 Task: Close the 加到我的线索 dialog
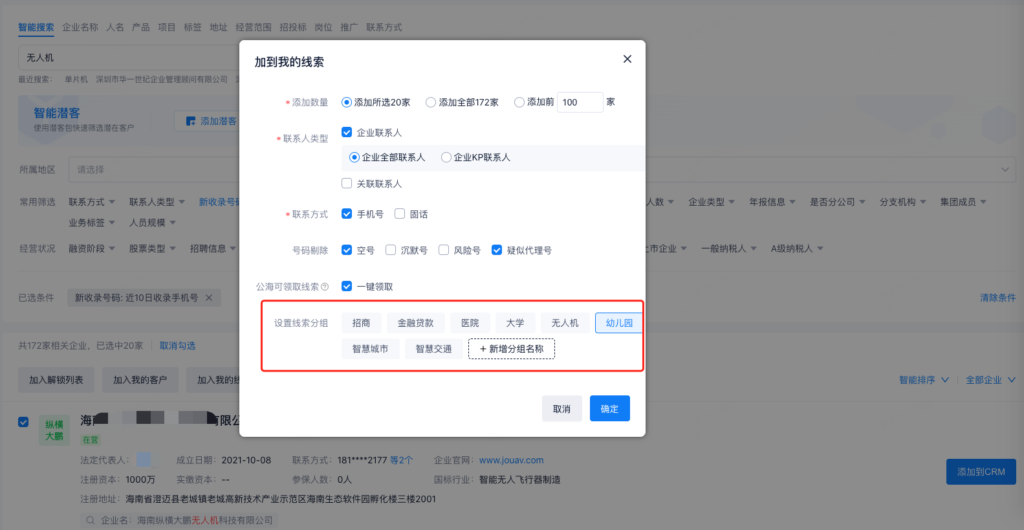(x=627, y=59)
